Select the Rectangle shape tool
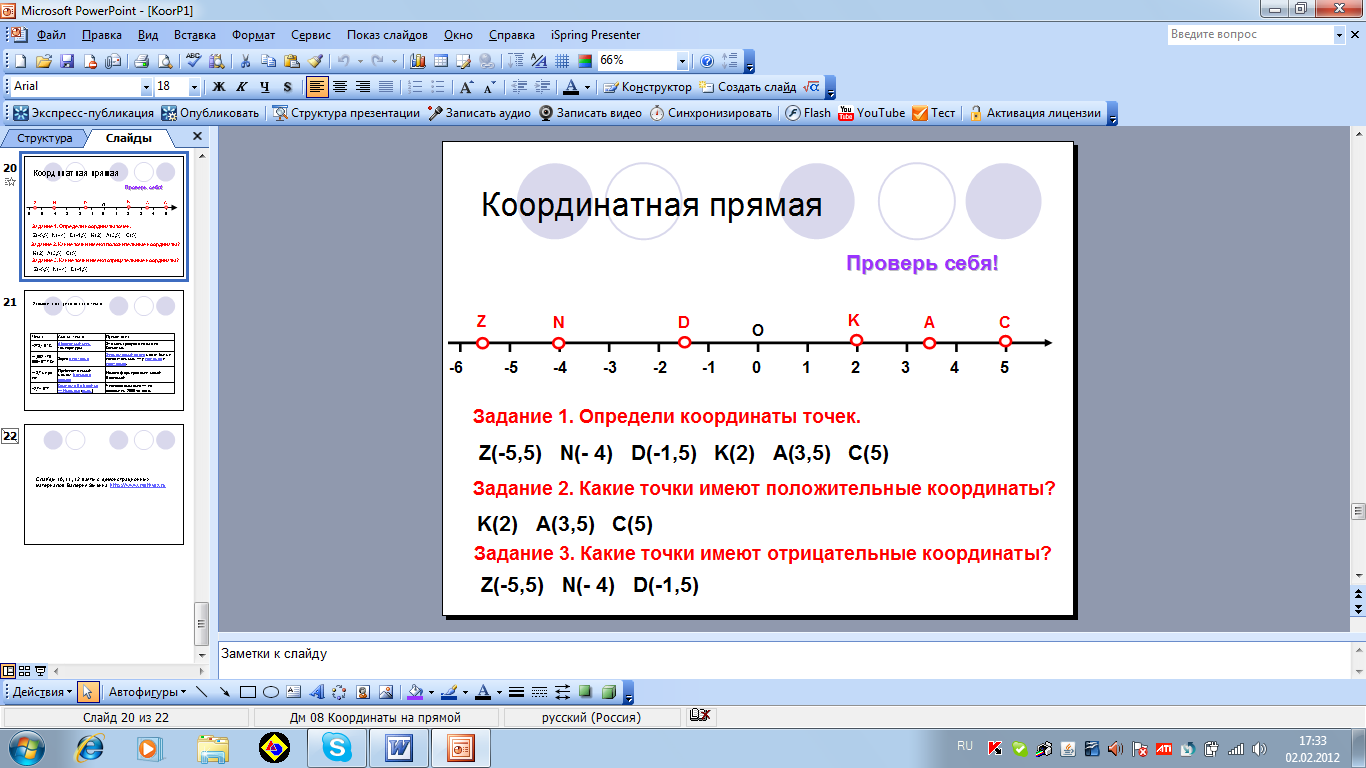The image size is (1366, 768). [248, 692]
